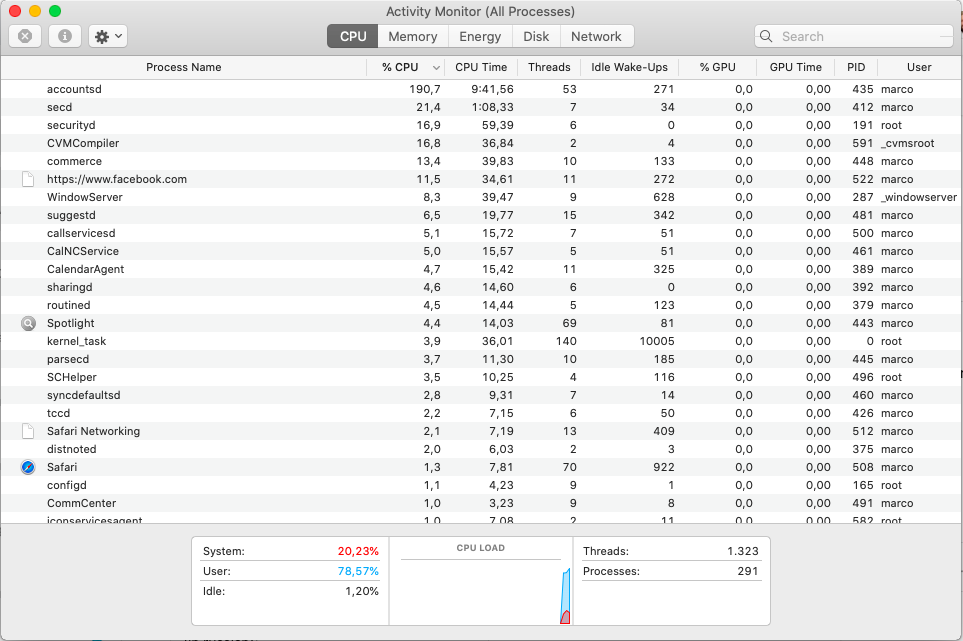The image size is (963, 641).
Task: Click the document icon beside Safari Networking
Action: (x=28, y=431)
